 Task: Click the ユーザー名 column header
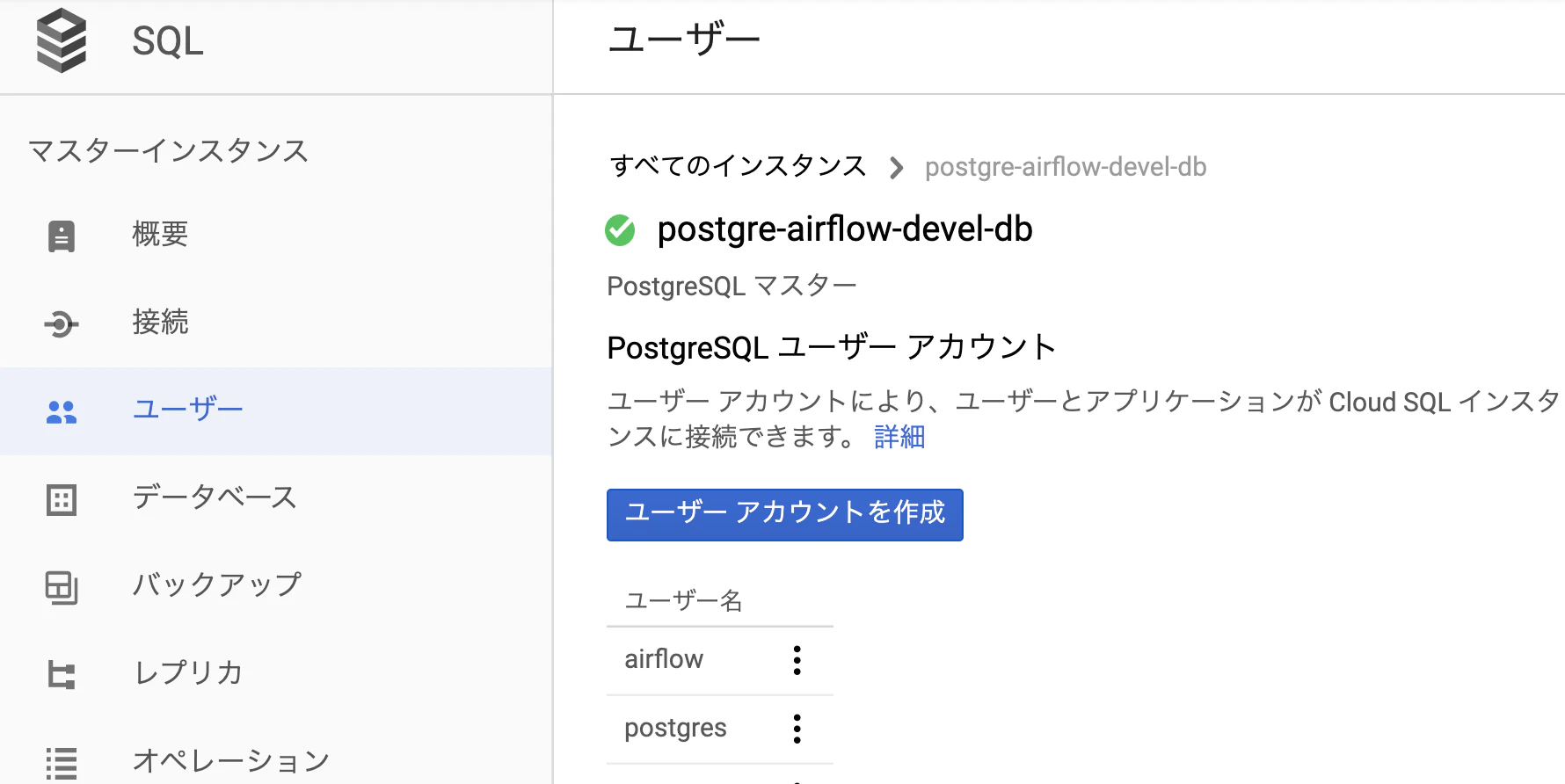click(684, 601)
